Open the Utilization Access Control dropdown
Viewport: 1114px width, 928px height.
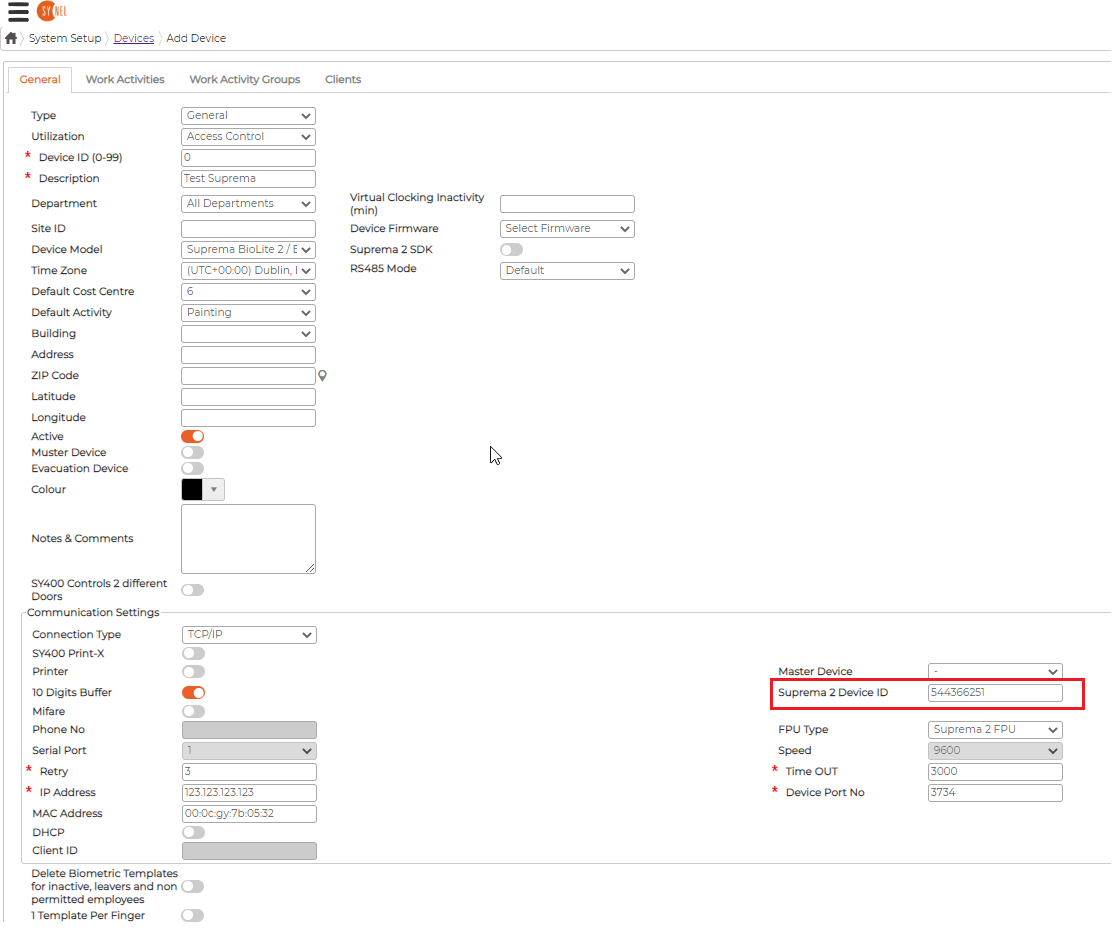[248, 136]
